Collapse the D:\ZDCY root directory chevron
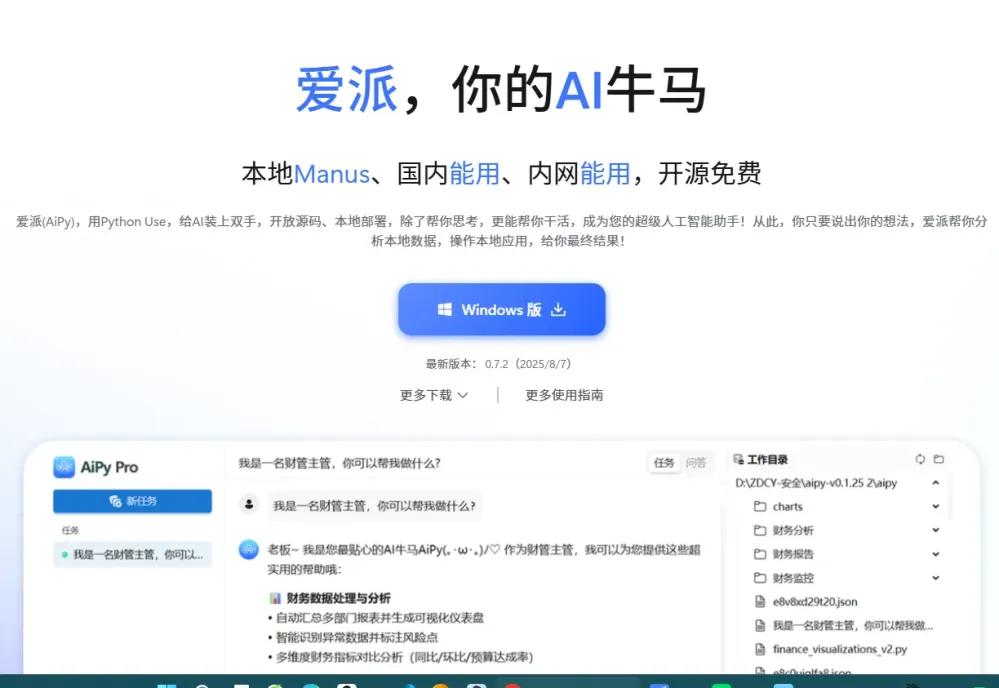This screenshot has height=688, width=999. (x=936, y=483)
